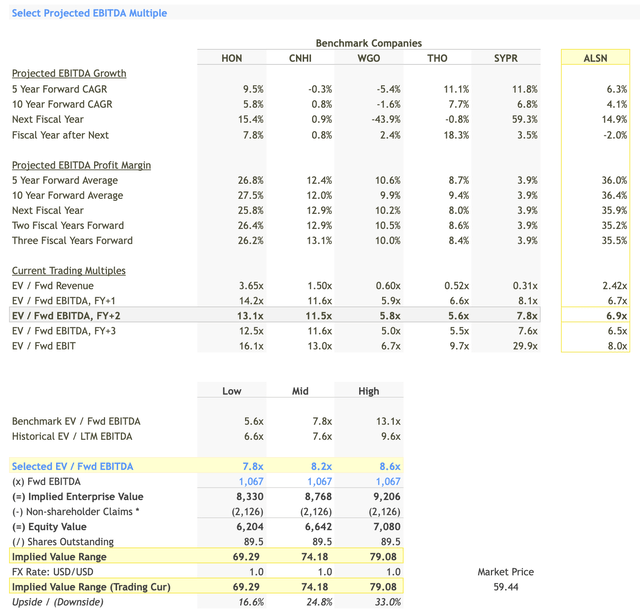Select the SYPR benchmark column header
Image resolution: width=640 pixels, height=610 pixels.
(x=506, y=58)
